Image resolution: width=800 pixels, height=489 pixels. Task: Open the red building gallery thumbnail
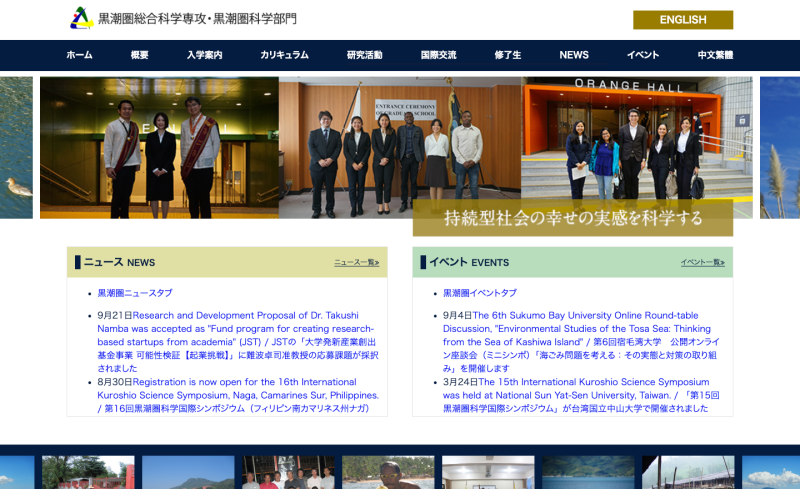pos(88,473)
